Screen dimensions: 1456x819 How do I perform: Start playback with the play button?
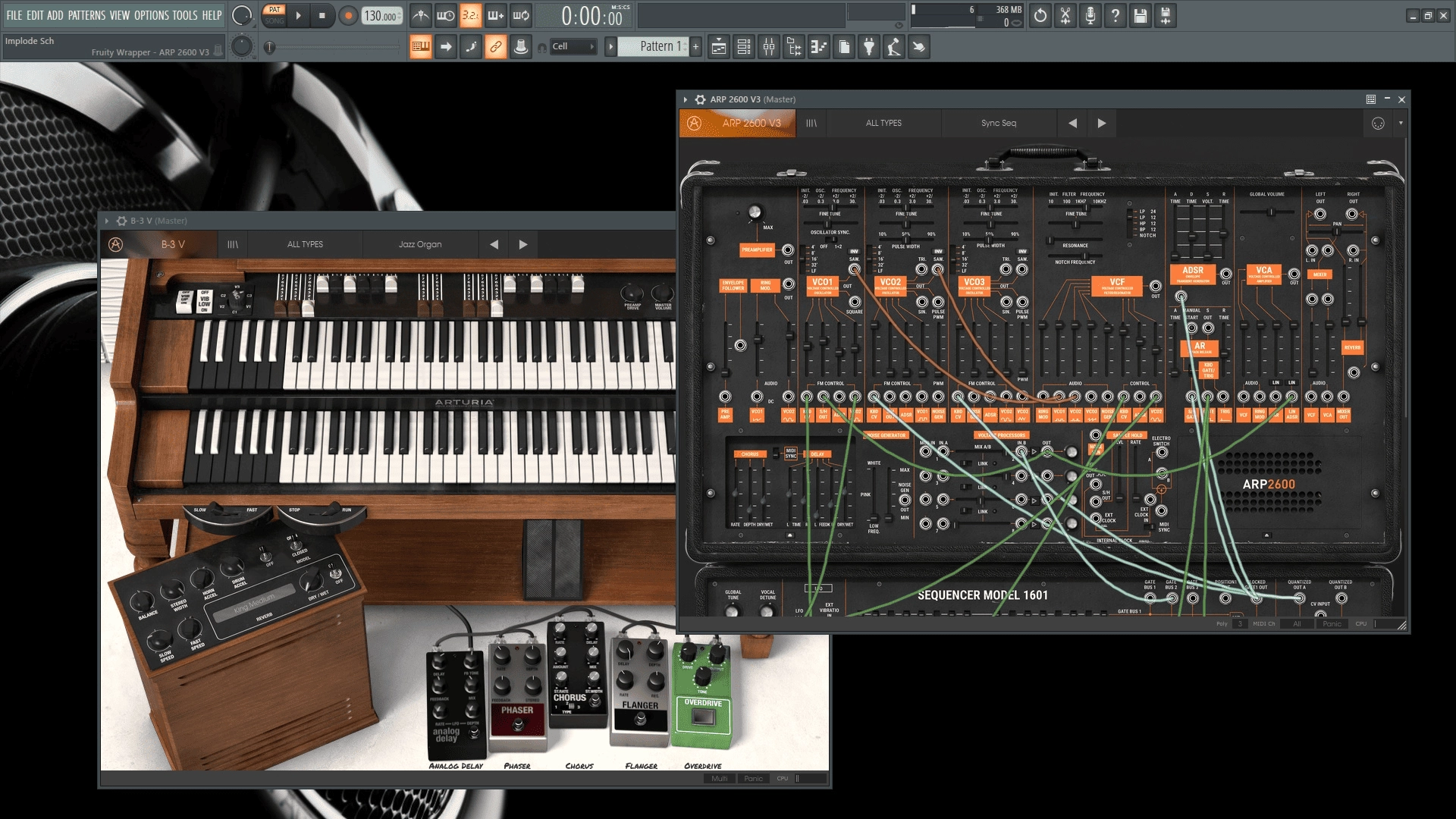click(298, 15)
